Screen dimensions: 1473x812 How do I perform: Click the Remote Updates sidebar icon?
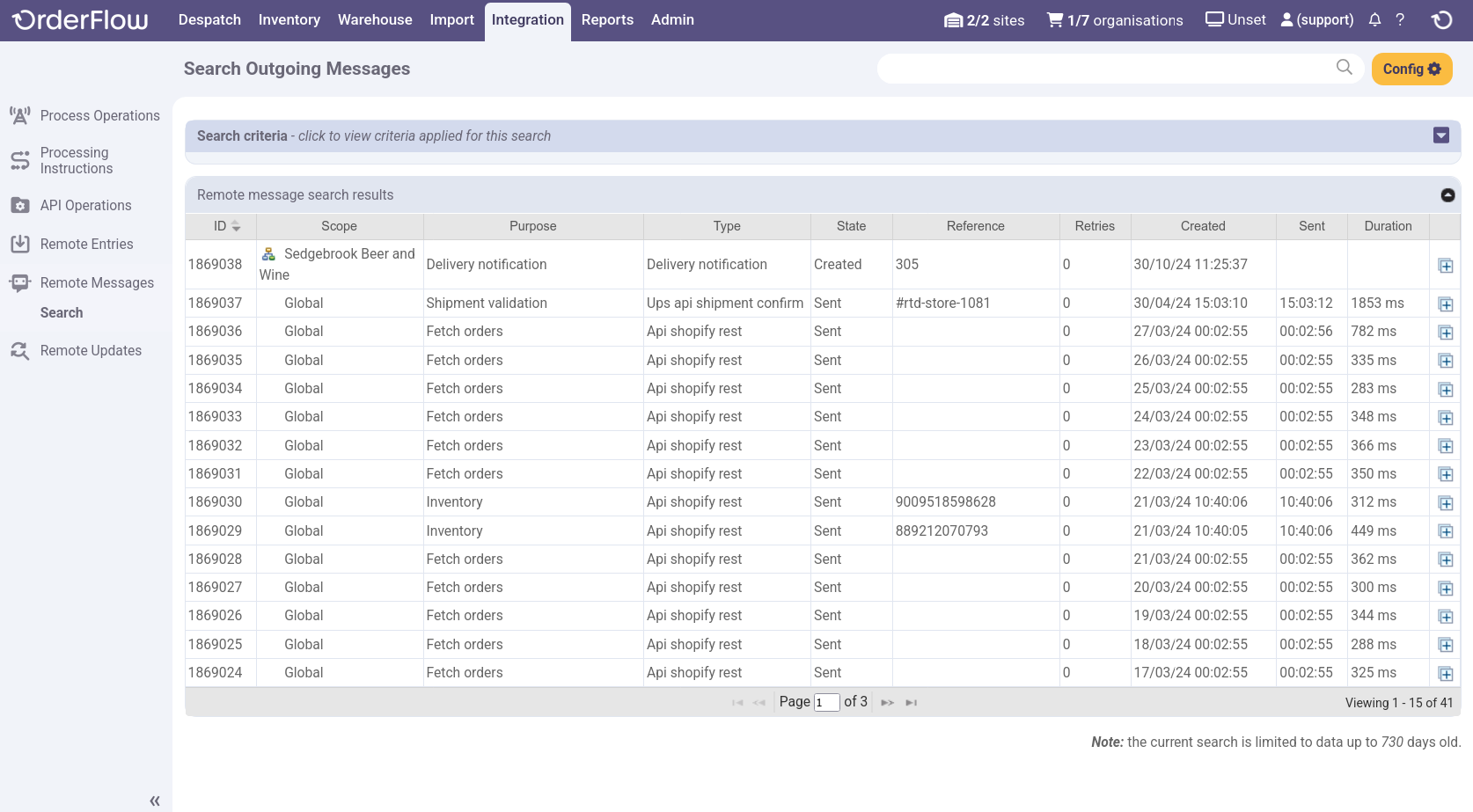[19, 350]
